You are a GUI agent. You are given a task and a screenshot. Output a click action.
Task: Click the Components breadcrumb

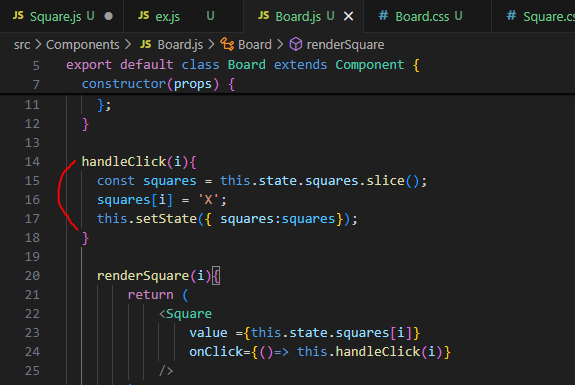tap(83, 45)
